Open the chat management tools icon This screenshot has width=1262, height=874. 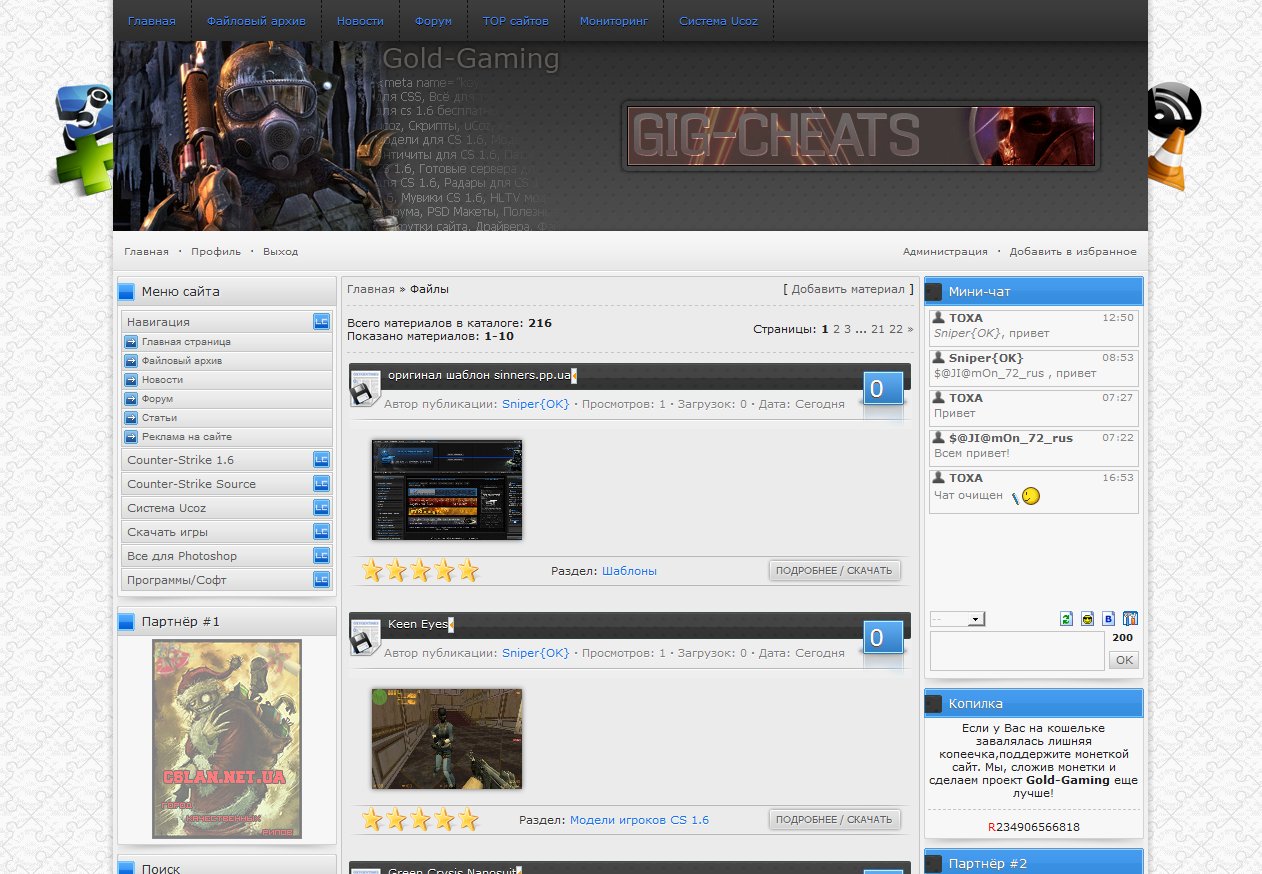tap(1130, 619)
